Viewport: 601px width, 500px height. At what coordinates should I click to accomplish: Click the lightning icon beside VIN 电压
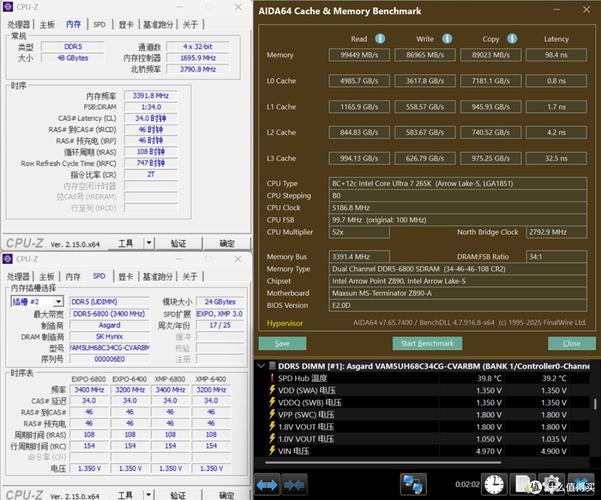pos(273,450)
